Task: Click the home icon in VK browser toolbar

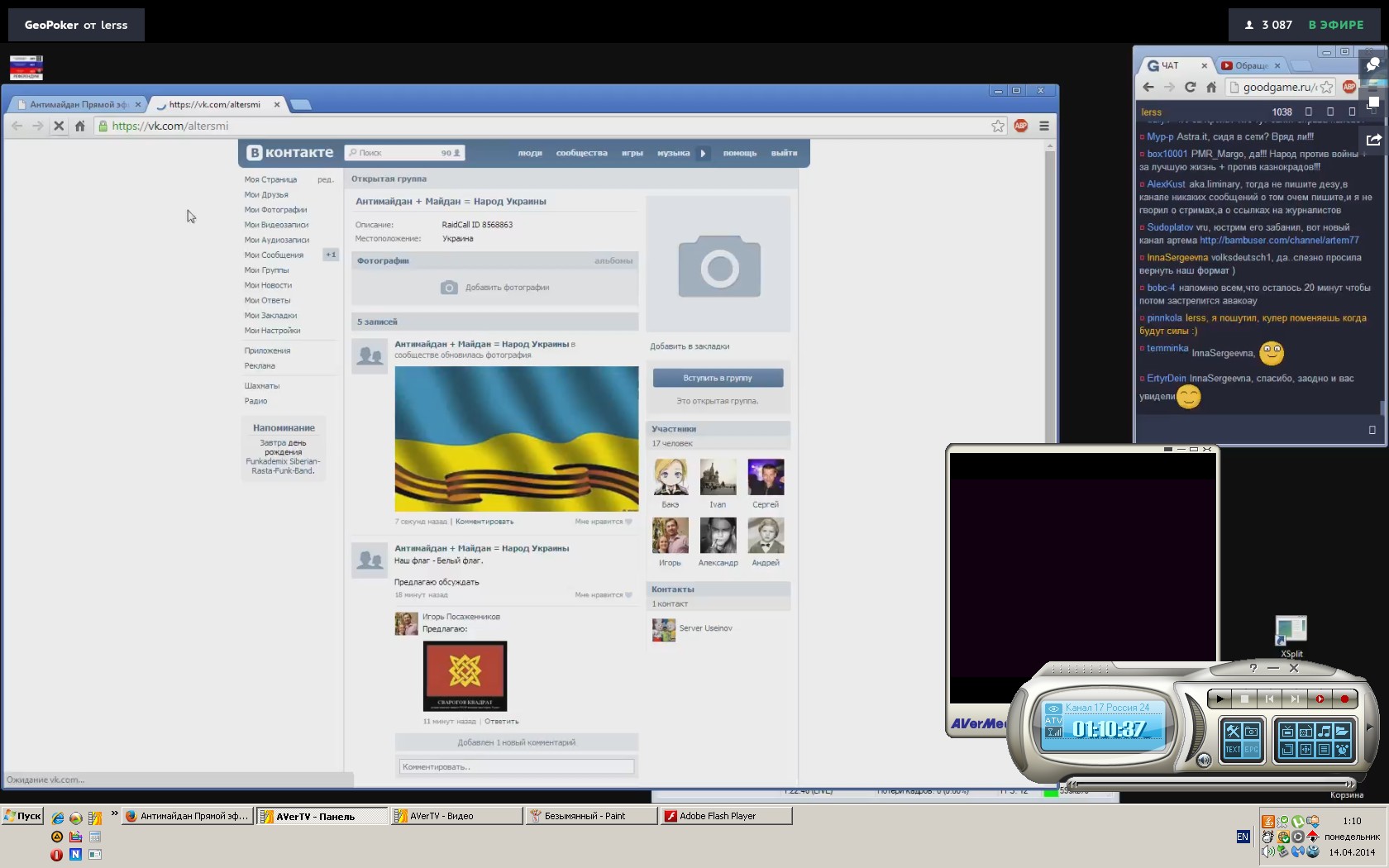Action: (80, 126)
